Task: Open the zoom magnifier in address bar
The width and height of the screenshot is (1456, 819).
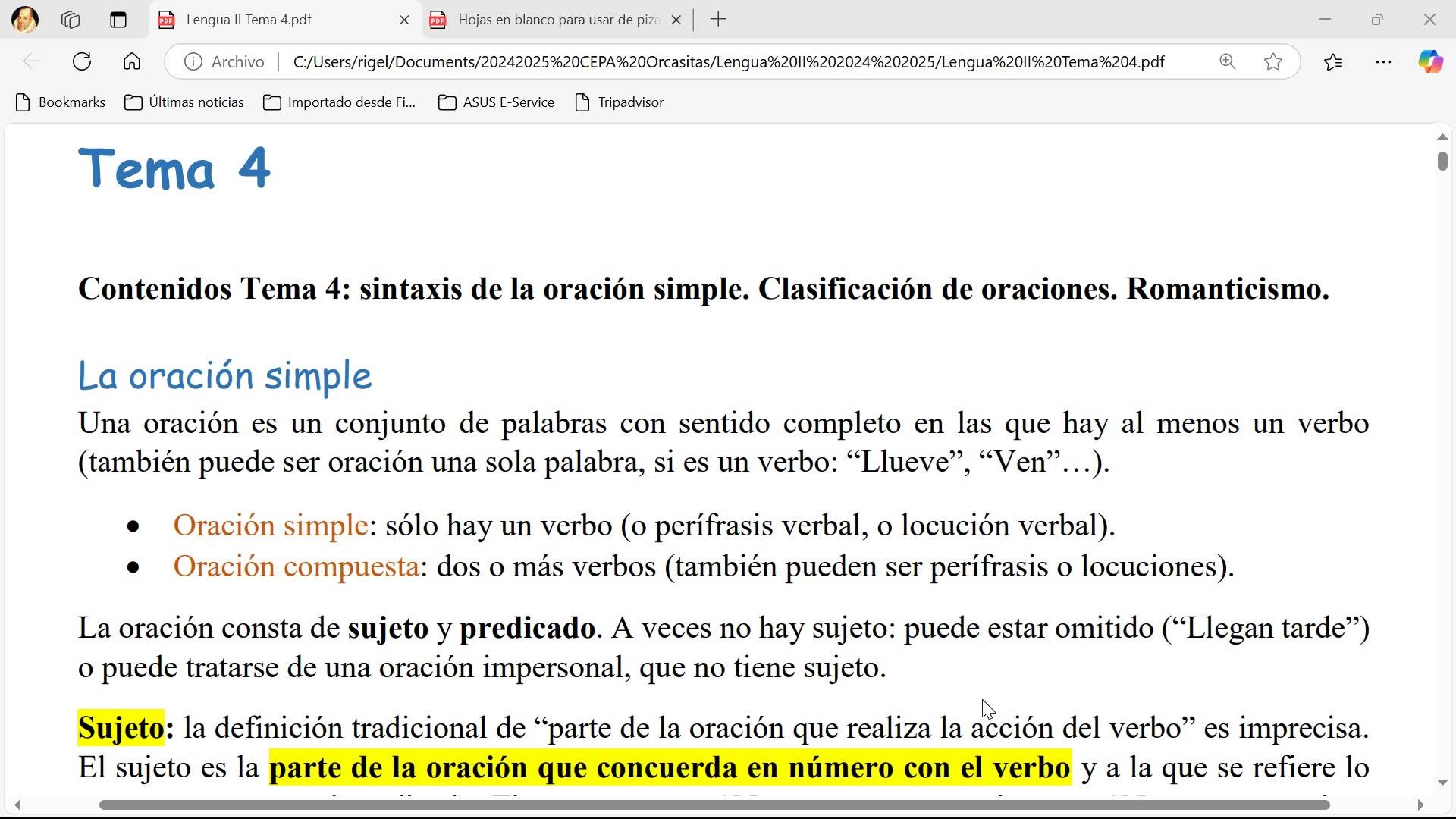Action: [1227, 61]
